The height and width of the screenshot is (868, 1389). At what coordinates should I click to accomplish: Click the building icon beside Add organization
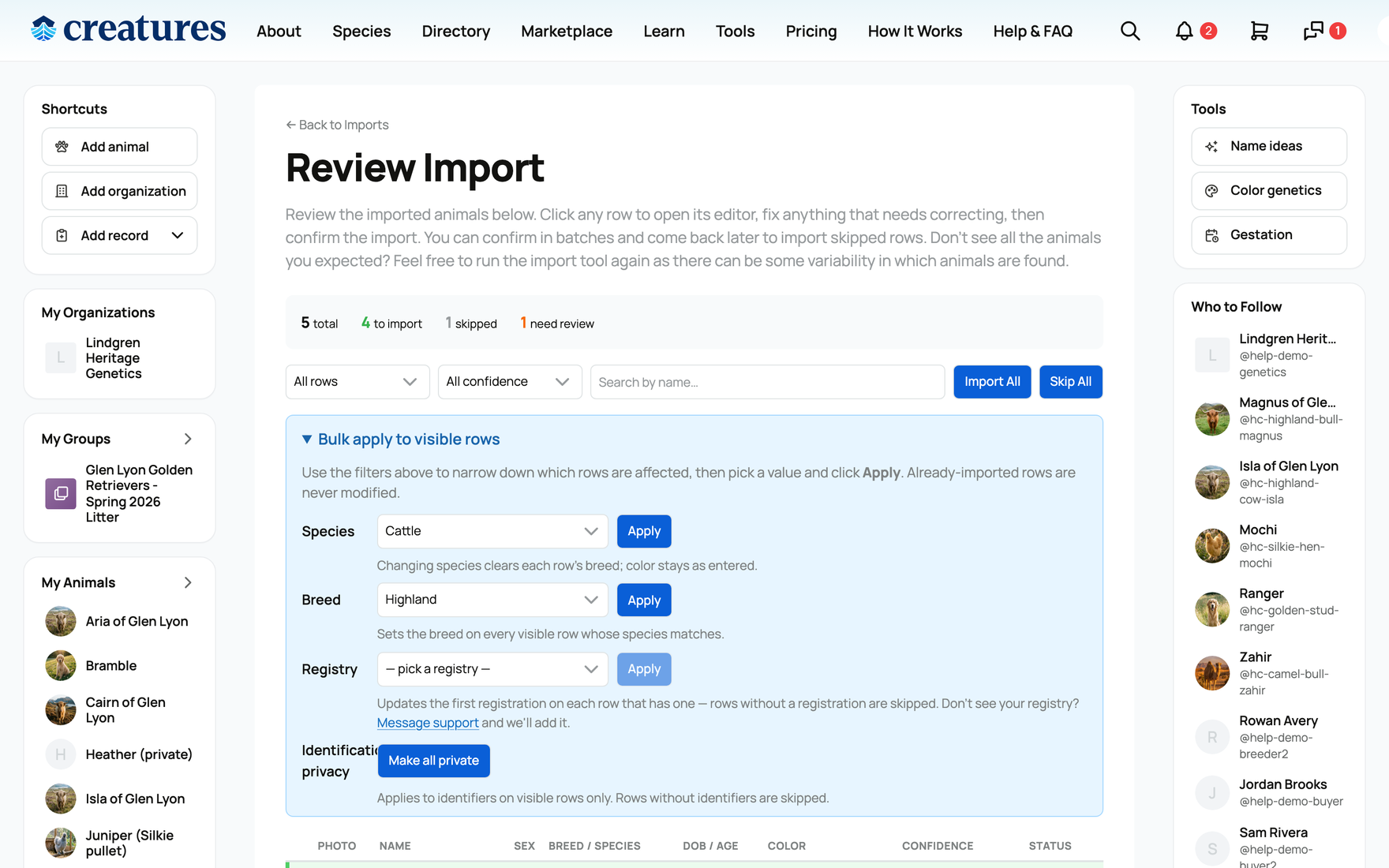click(62, 191)
